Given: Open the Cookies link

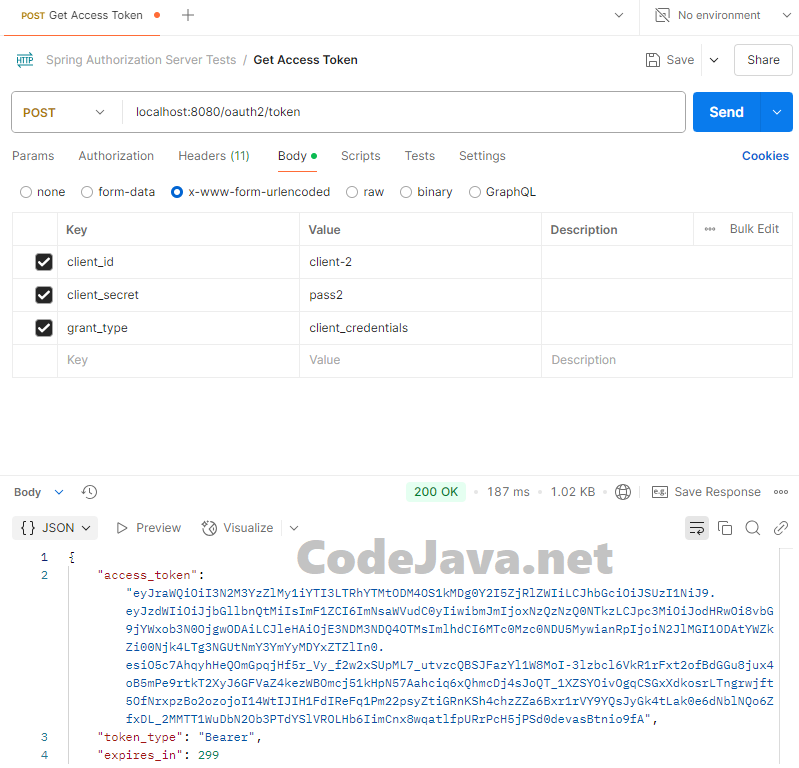Looking at the screenshot, I should pos(765,156).
